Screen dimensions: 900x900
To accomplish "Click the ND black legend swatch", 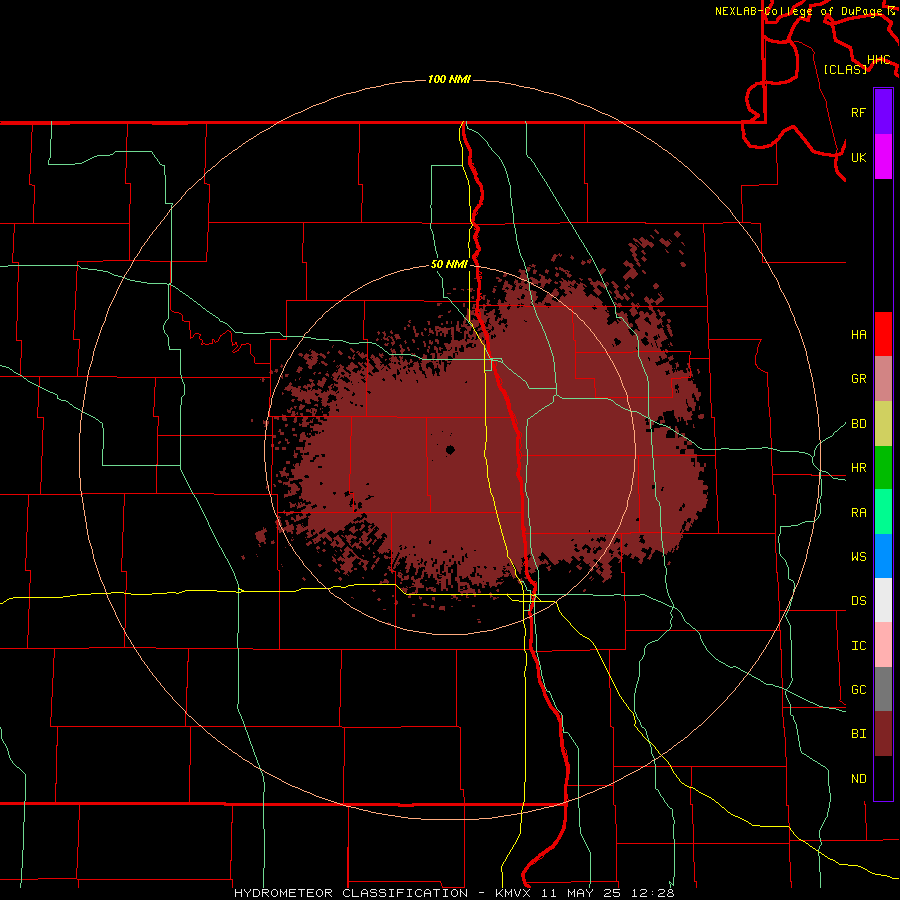I will click(883, 778).
